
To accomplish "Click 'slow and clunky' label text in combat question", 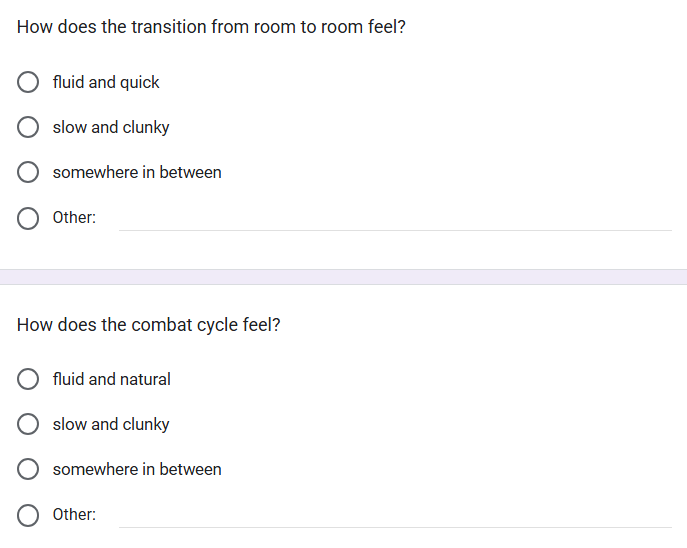I will (x=111, y=424).
